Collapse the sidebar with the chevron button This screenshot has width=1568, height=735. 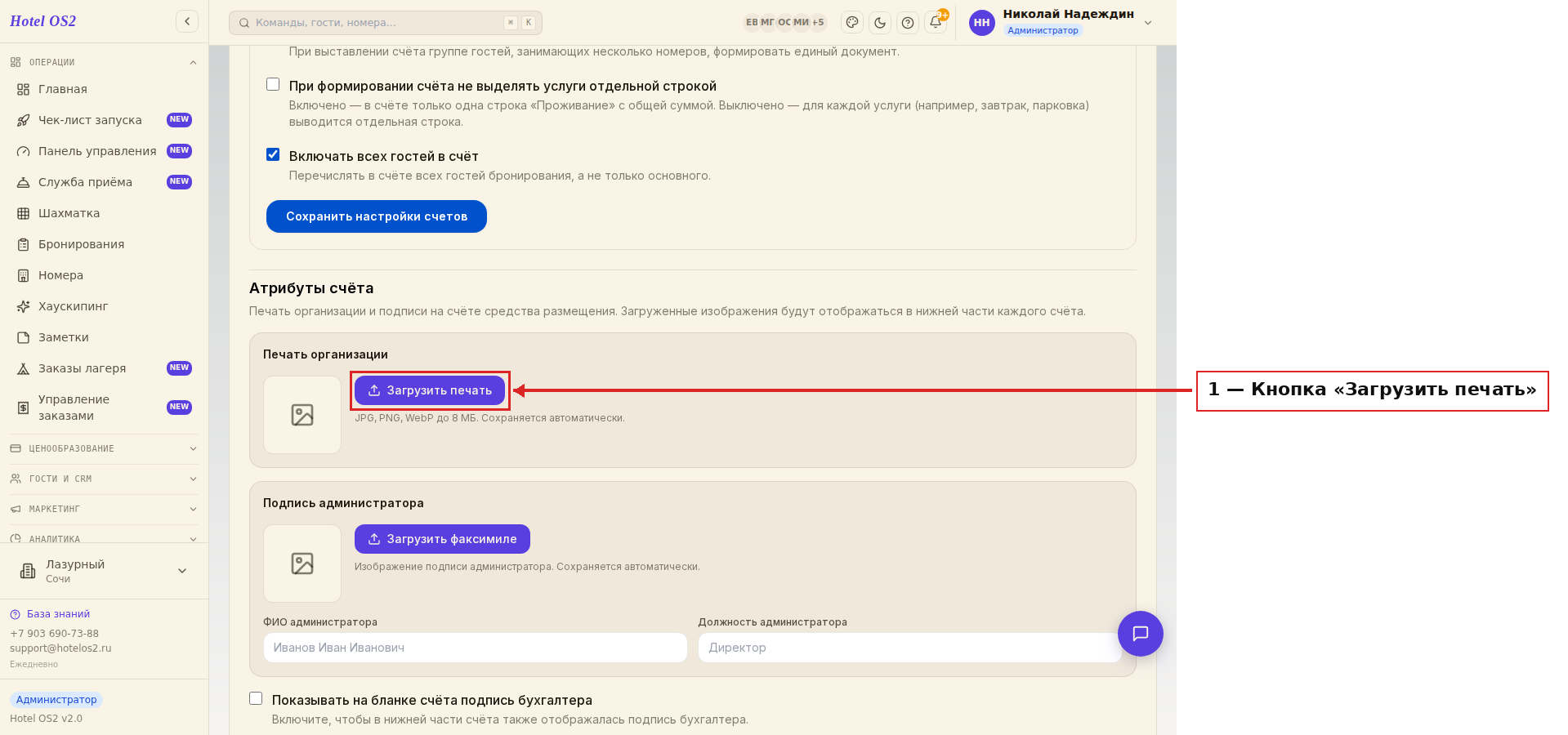(x=187, y=21)
